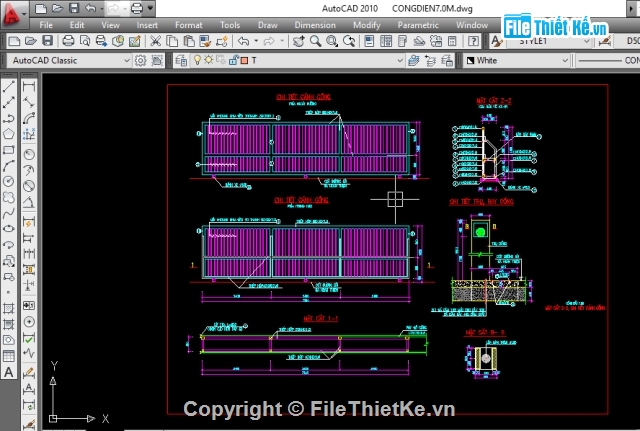Expand the Undo history dropdown arrow

(256, 41)
